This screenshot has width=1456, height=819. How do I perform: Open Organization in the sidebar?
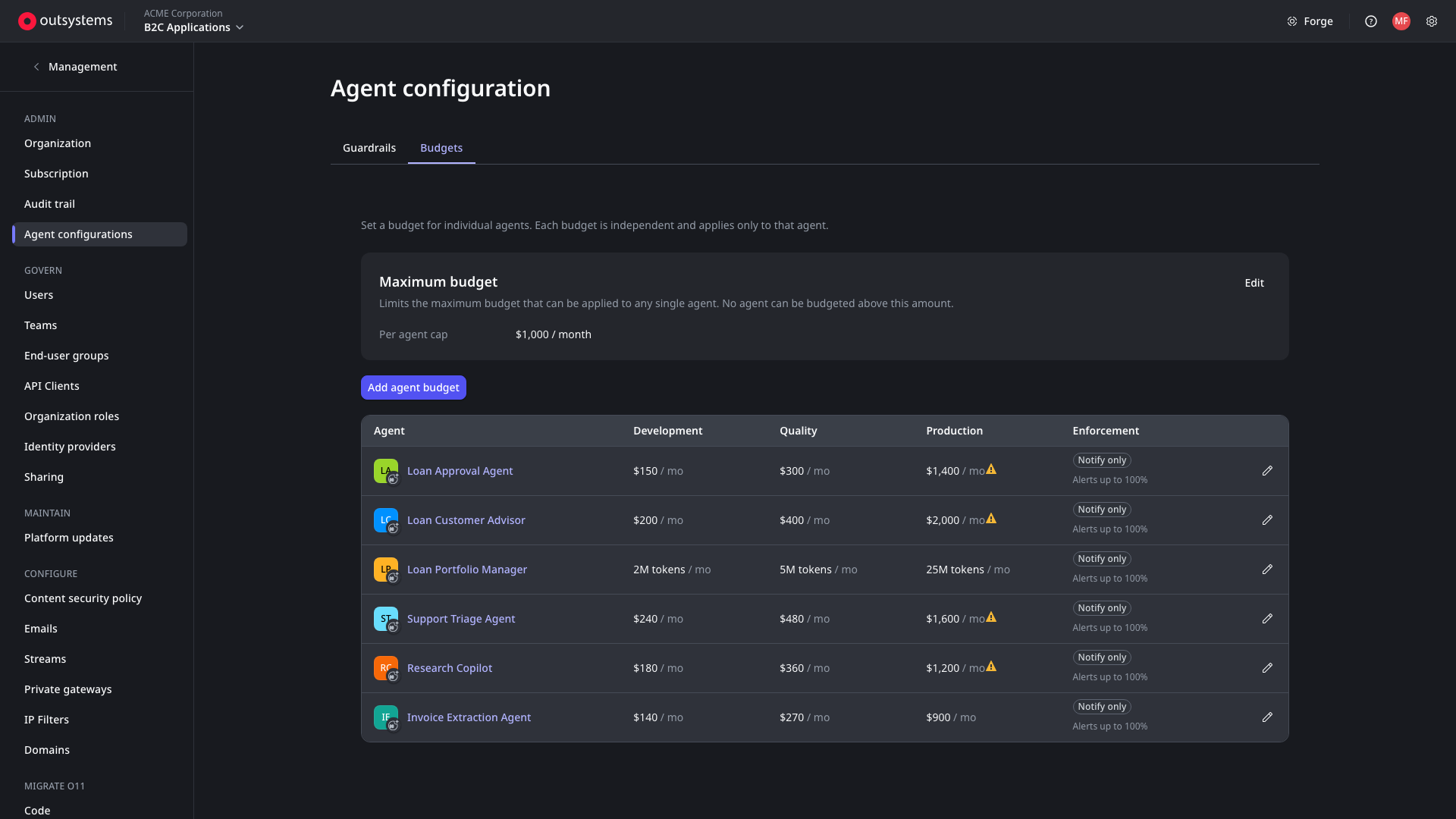[58, 143]
